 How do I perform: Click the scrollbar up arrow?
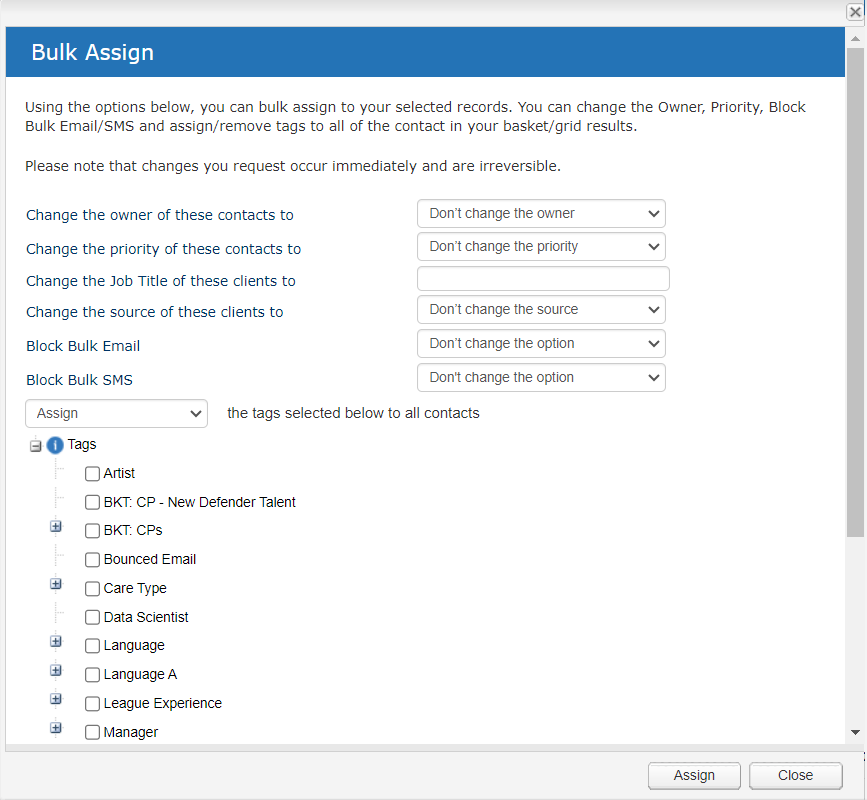pyautogui.click(x=855, y=39)
